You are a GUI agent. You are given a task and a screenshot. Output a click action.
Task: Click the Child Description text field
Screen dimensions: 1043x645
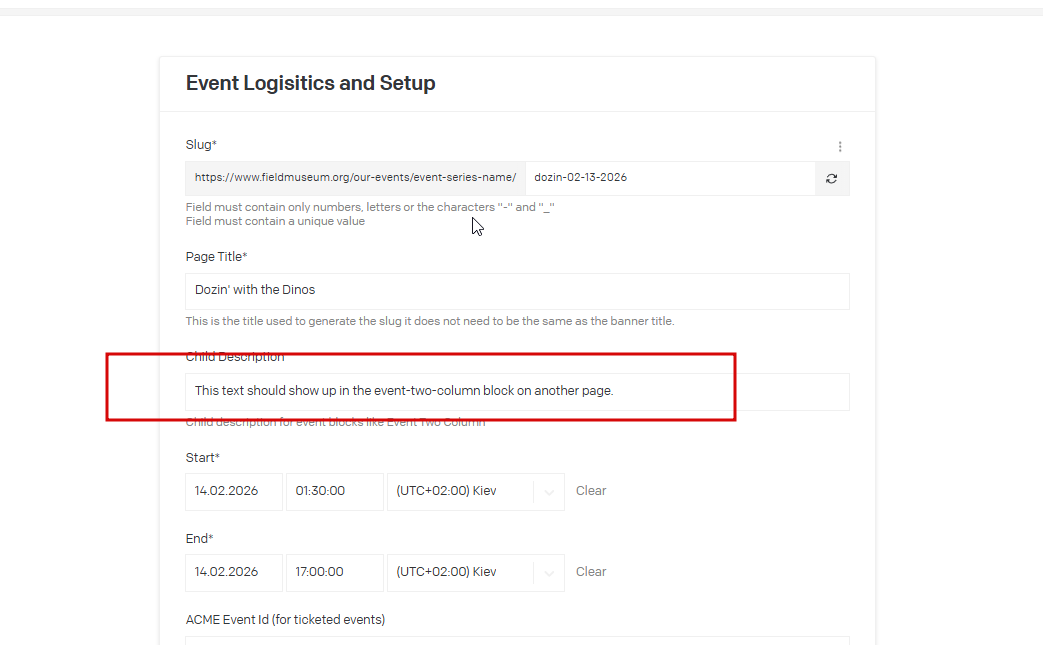pyautogui.click(x=517, y=391)
